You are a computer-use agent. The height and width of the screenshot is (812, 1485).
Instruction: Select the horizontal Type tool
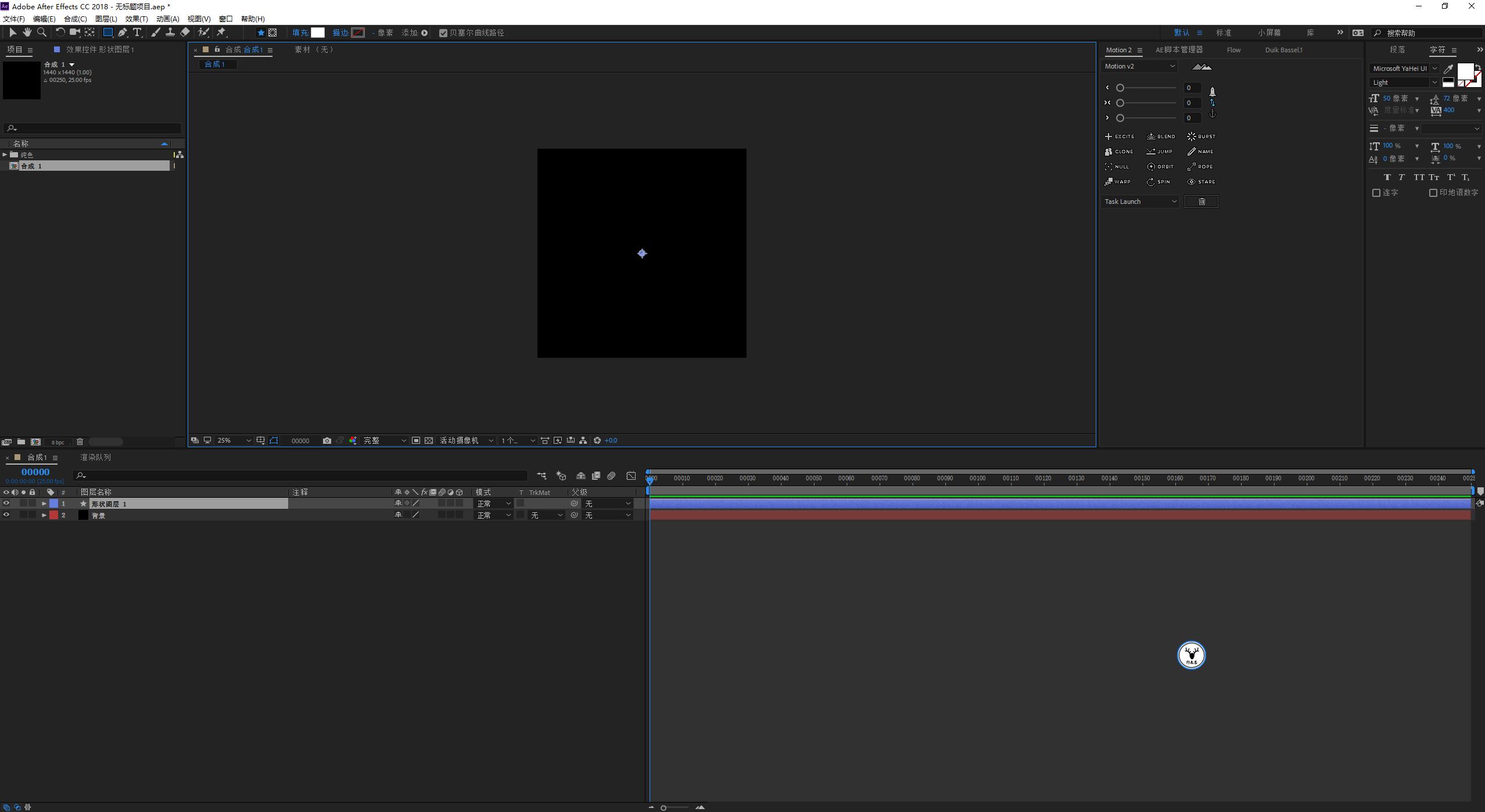tap(137, 33)
